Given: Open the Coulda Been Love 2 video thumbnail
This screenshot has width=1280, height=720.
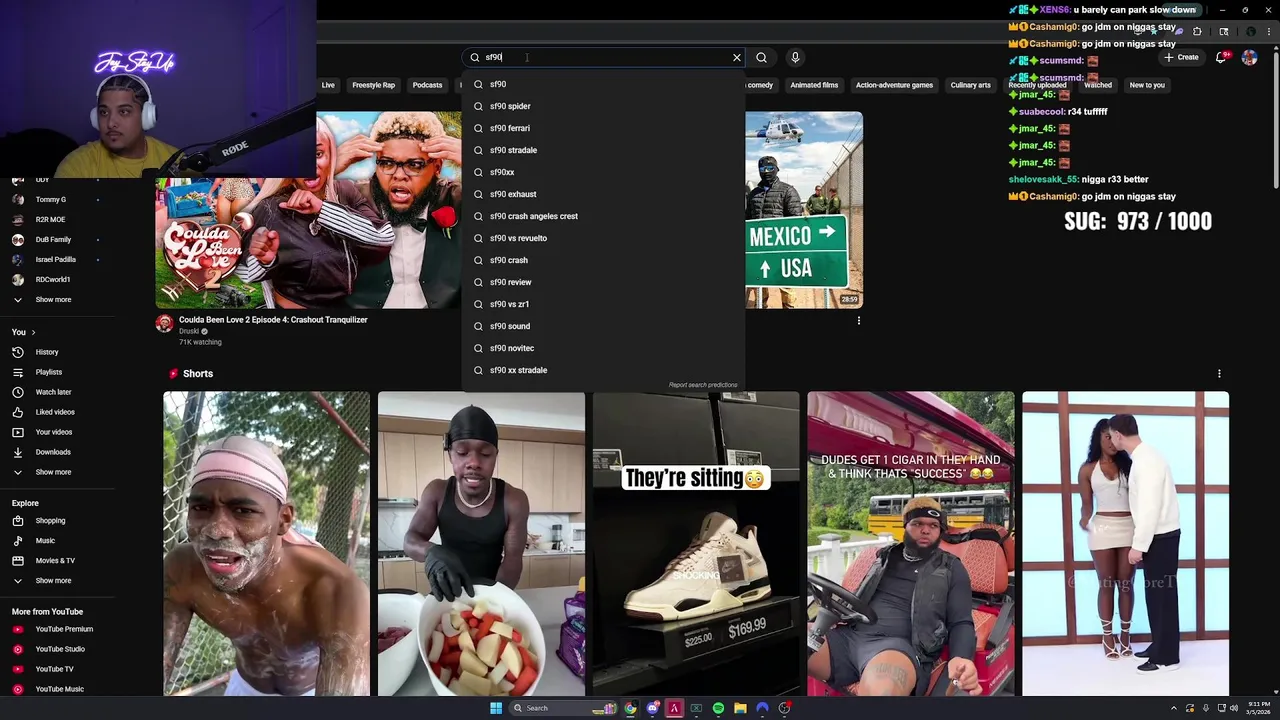Looking at the screenshot, I should coord(308,210).
